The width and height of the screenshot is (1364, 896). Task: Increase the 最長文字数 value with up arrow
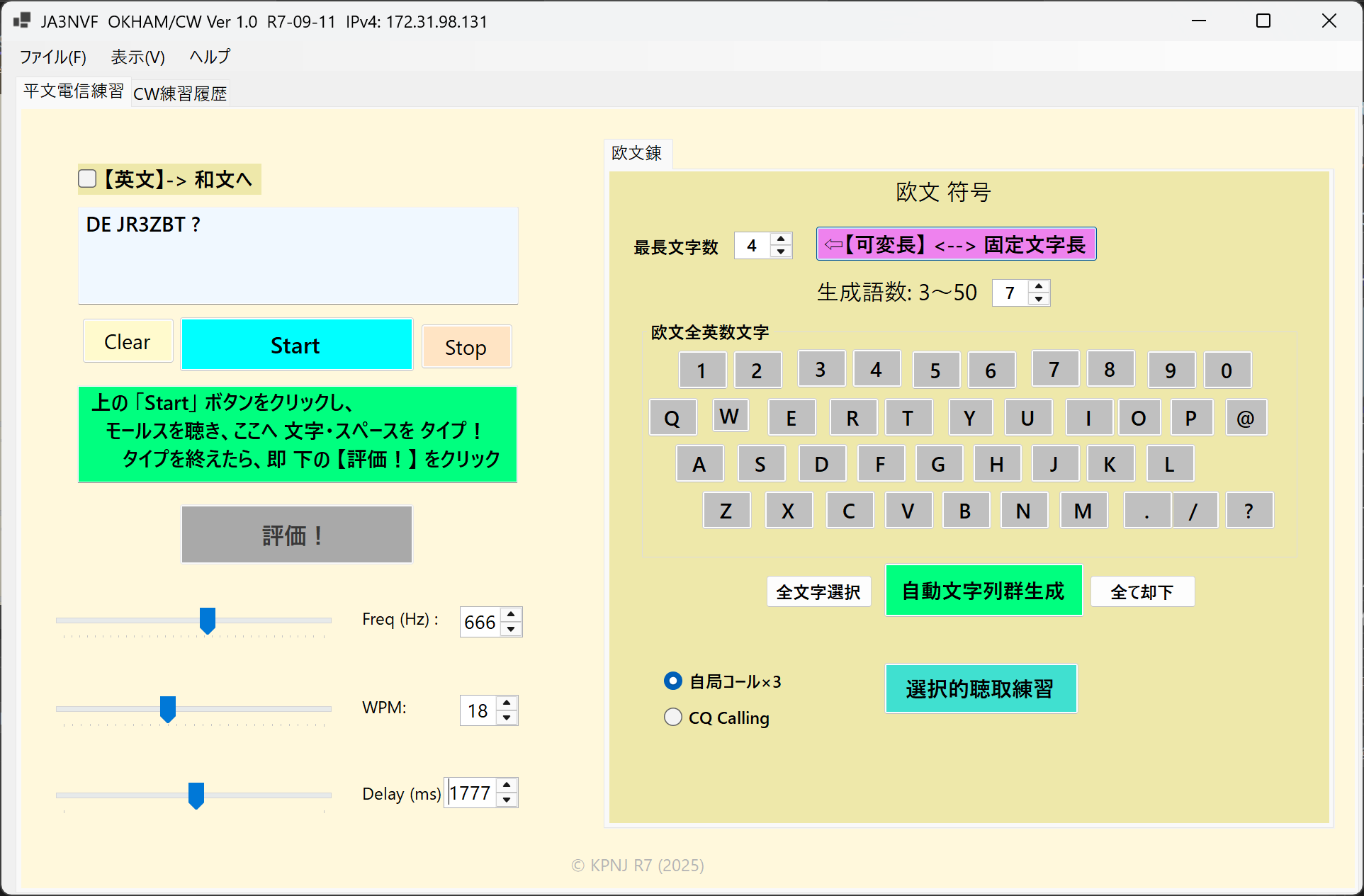(781, 239)
